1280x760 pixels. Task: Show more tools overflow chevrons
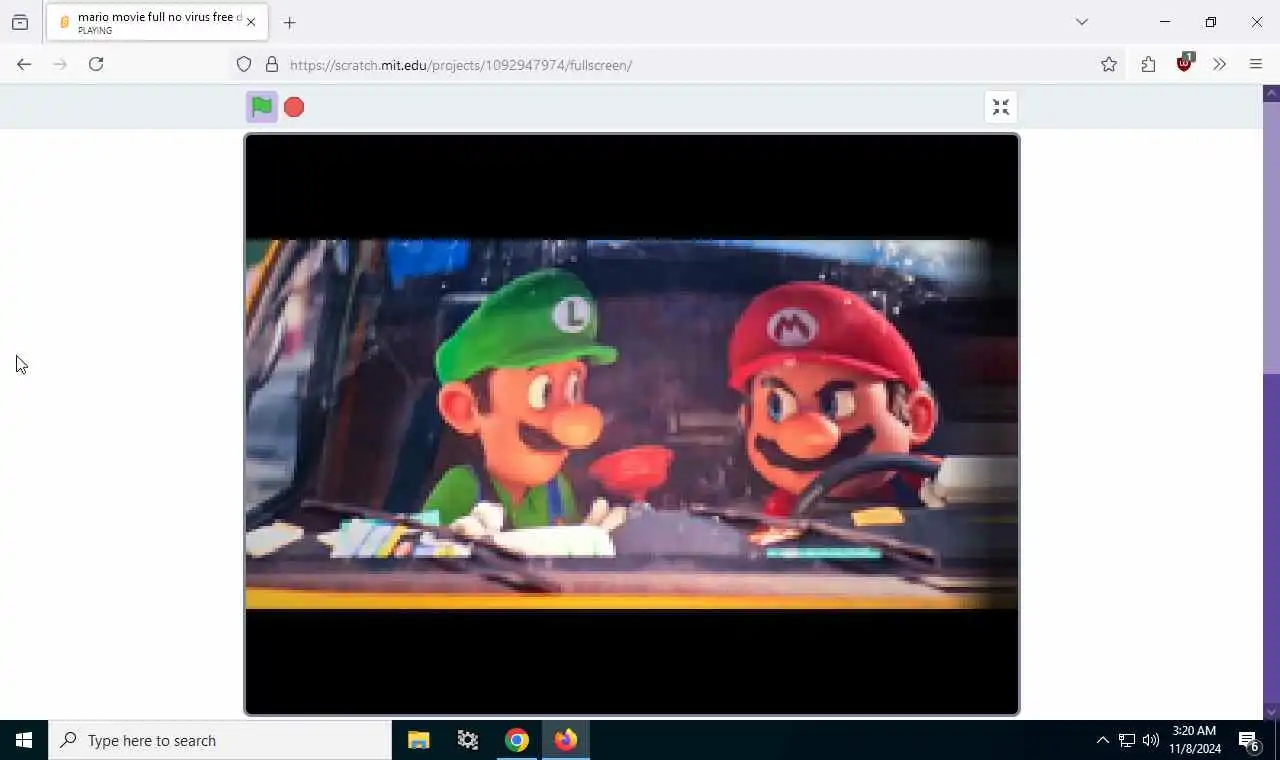[1219, 64]
